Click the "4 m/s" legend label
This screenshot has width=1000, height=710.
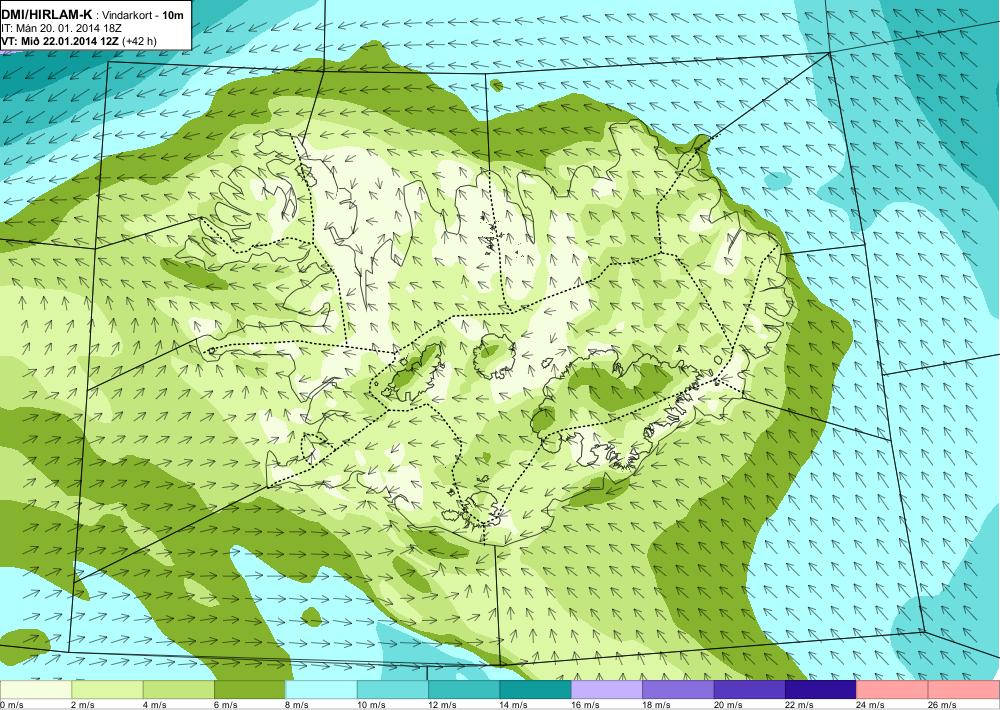(154, 705)
